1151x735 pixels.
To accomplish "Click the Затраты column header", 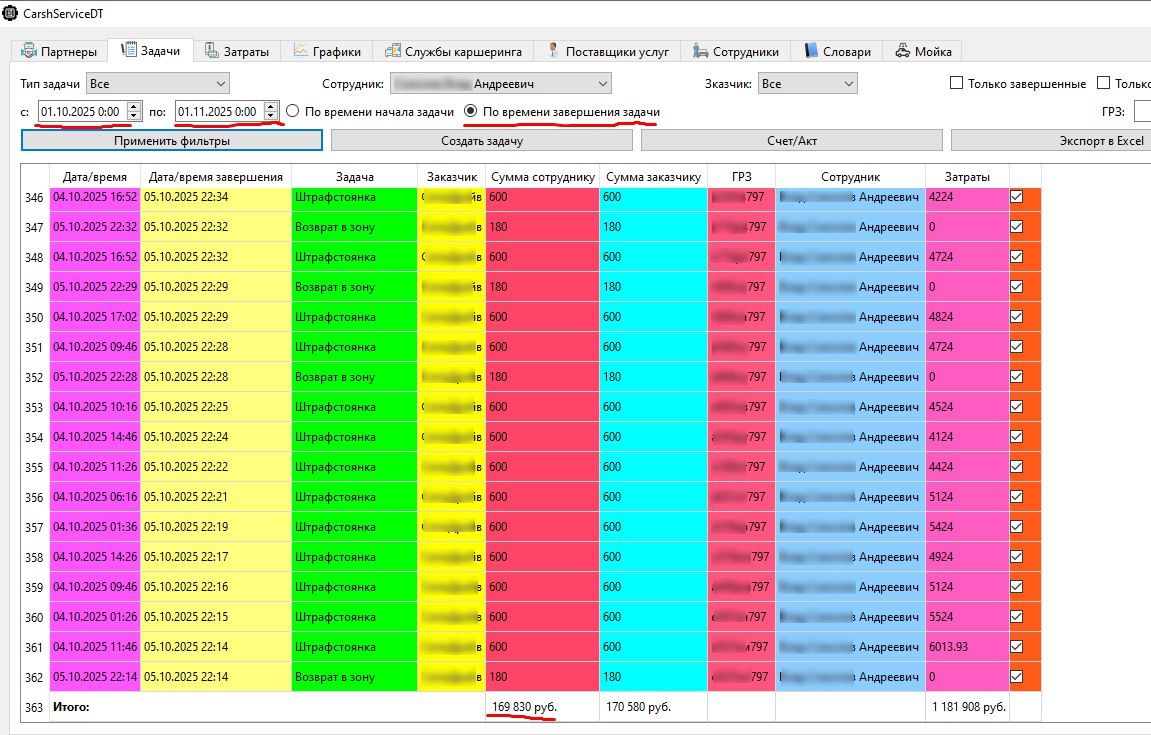I will coord(967,176).
